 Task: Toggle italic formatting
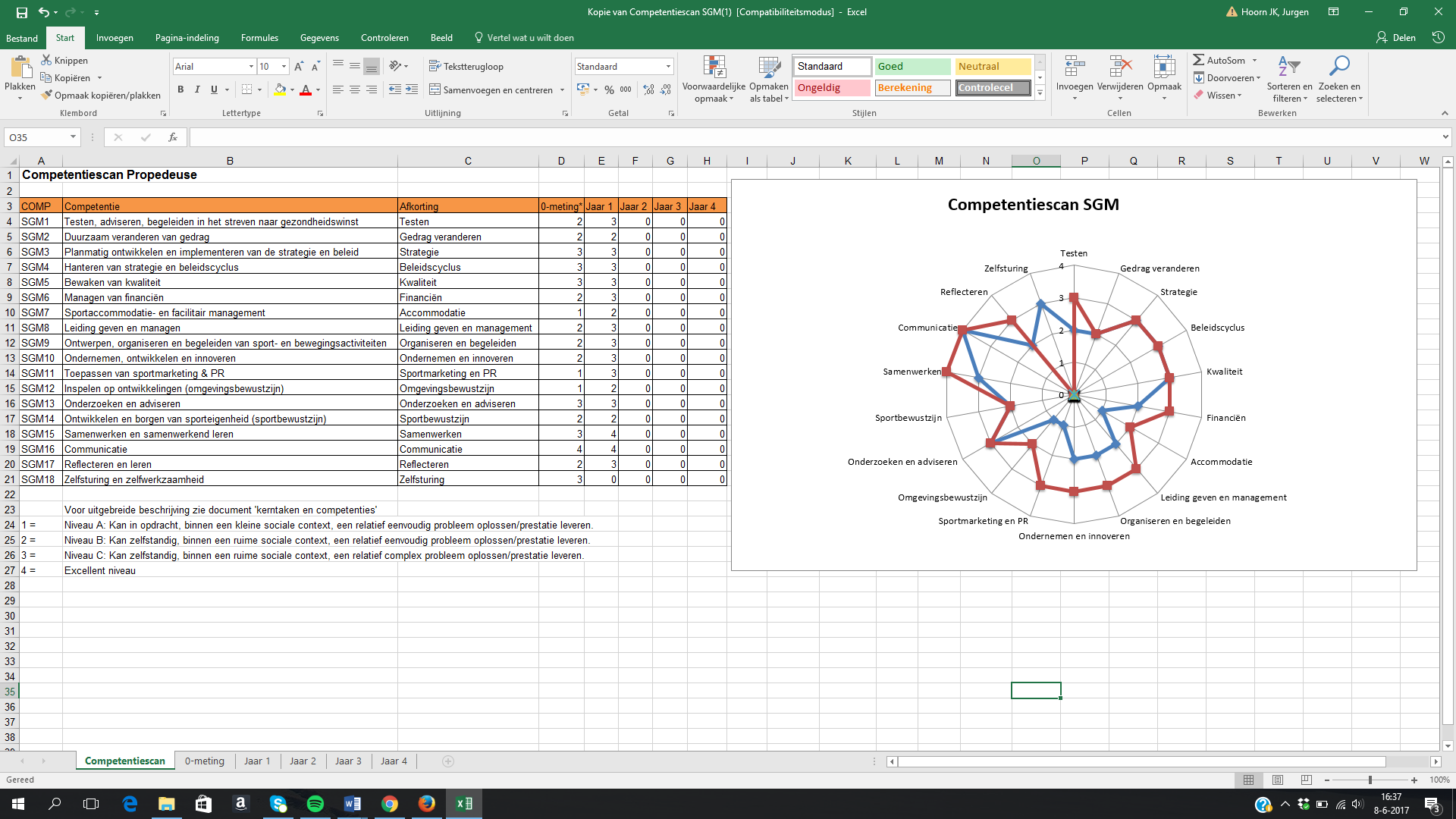tap(197, 89)
